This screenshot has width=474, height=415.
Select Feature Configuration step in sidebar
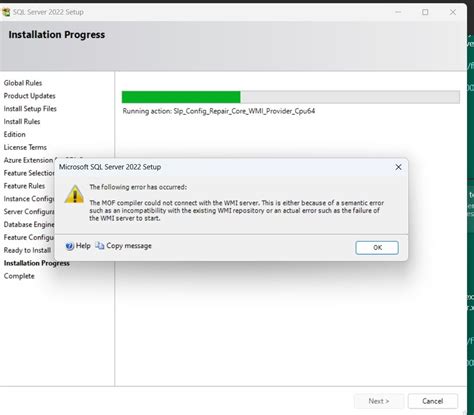29,237
